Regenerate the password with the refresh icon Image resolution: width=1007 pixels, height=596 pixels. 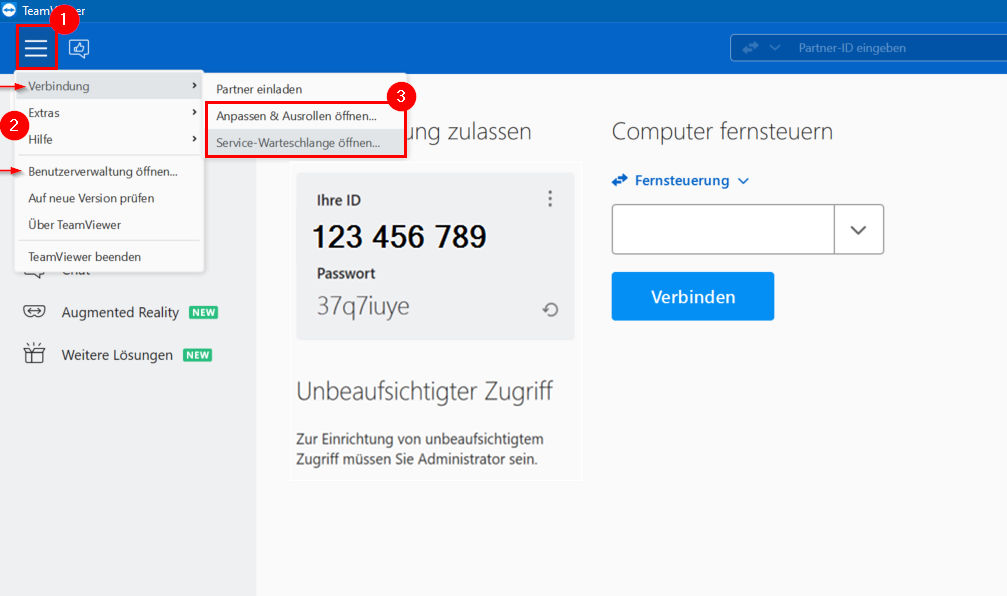pyautogui.click(x=550, y=310)
